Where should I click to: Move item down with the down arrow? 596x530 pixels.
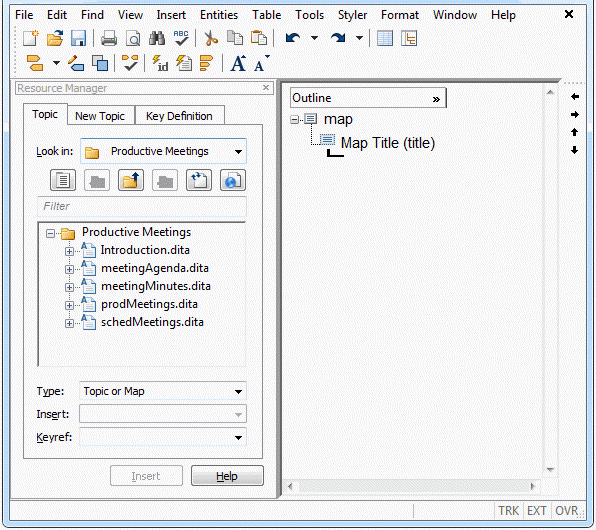[575, 150]
